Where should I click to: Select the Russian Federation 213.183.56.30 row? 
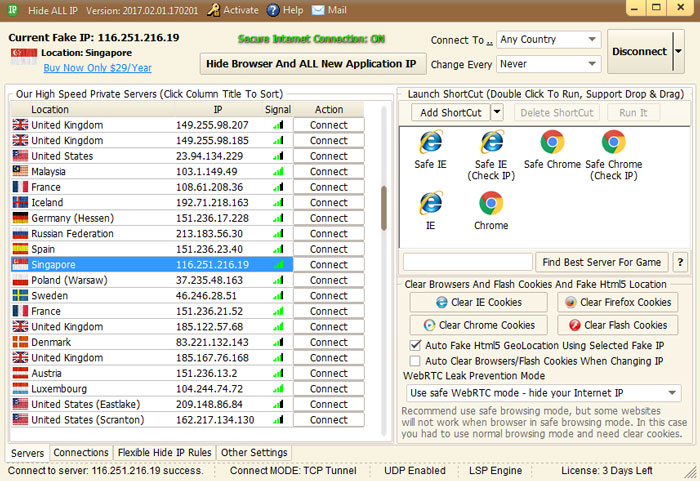click(152, 234)
